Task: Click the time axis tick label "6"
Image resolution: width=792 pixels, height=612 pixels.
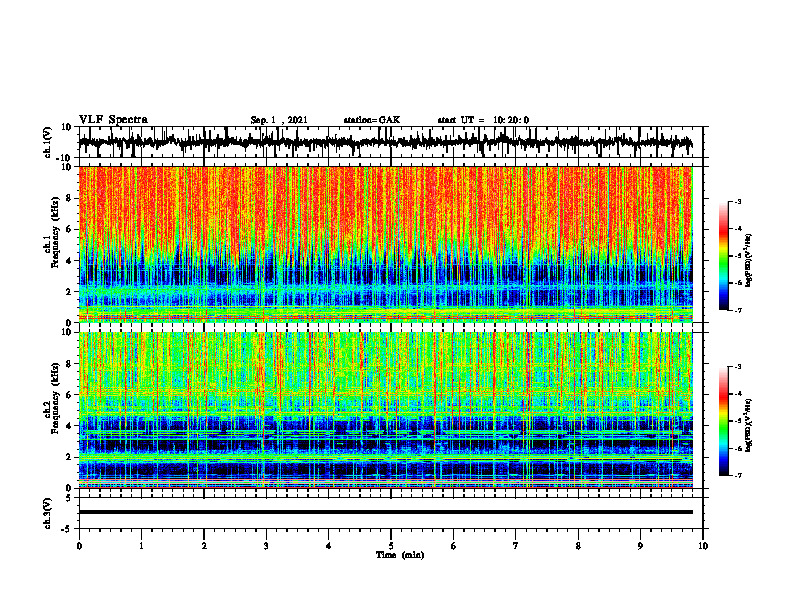Action: [453, 546]
